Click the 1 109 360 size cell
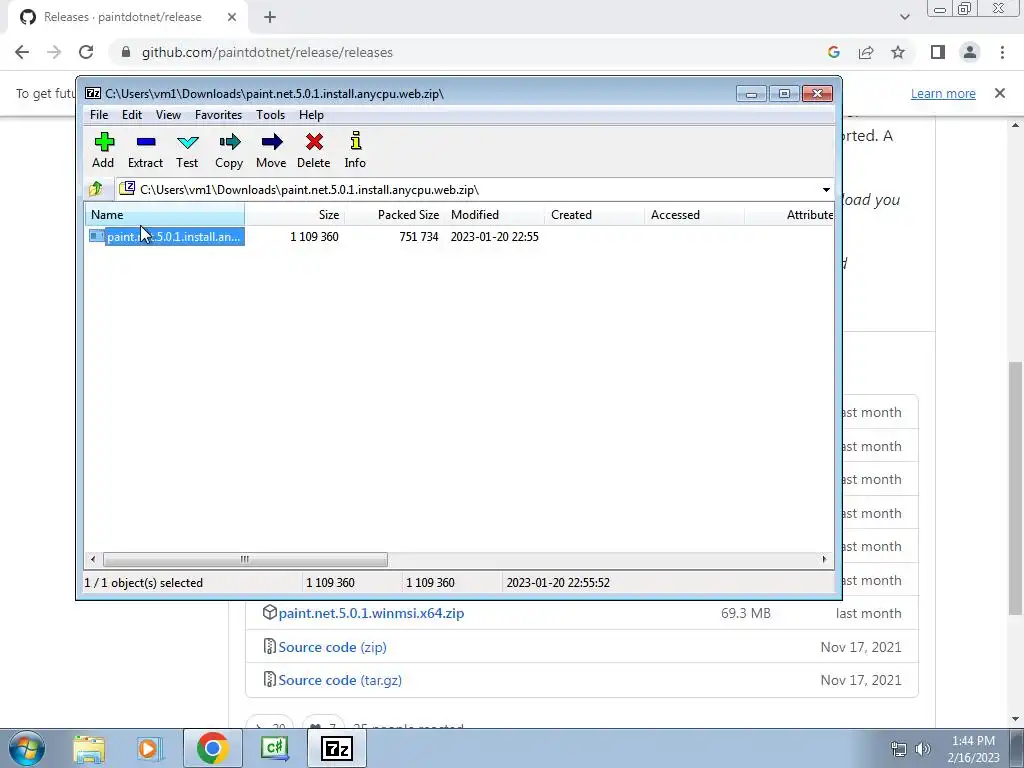1024x768 pixels. [x=314, y=237]
